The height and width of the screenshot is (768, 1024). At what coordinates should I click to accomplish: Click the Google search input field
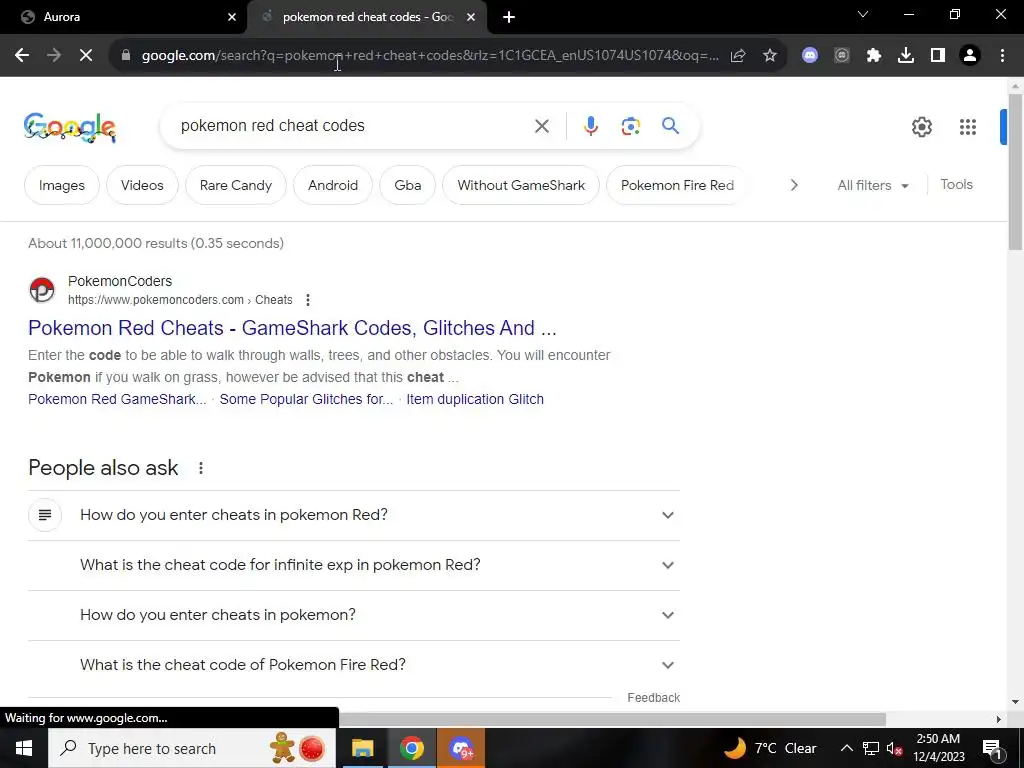(x=353, y=126)
